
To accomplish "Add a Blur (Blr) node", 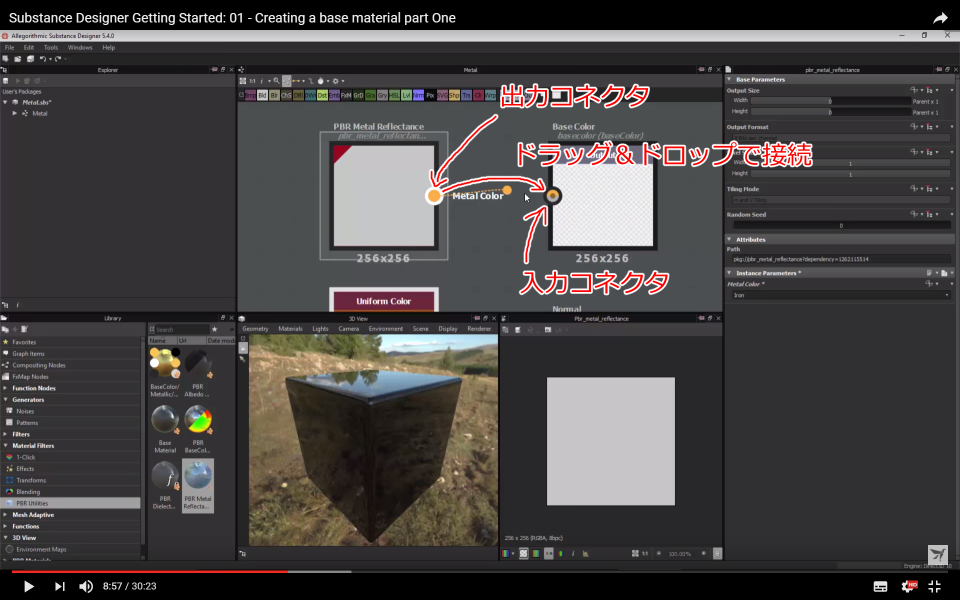I will coord(274,96).
